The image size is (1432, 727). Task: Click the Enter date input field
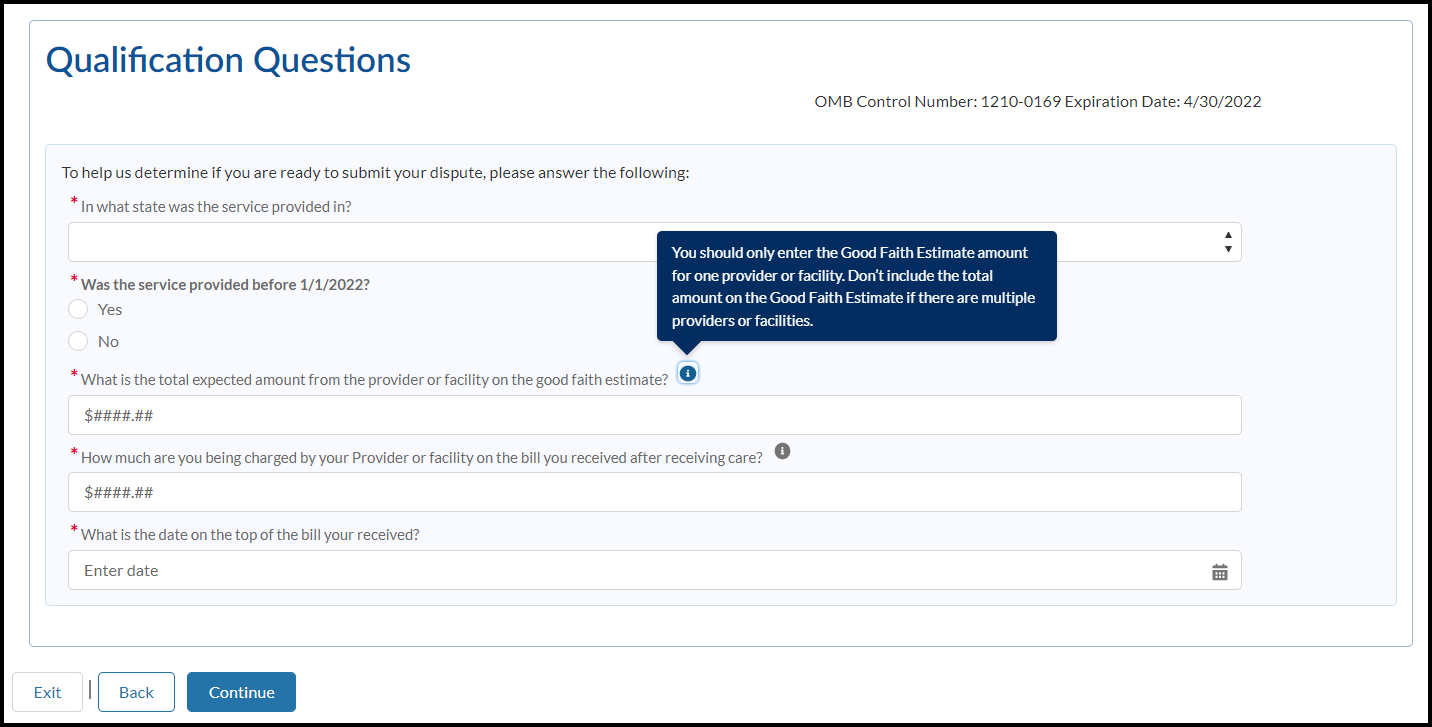pos(640,570)
